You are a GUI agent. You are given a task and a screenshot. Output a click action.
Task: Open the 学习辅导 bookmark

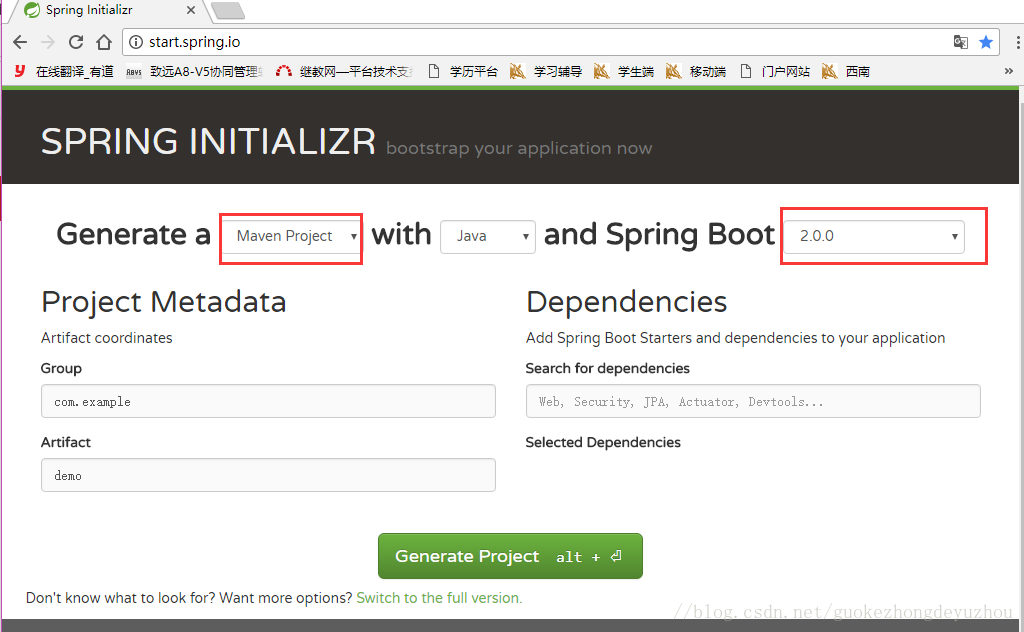coord(546,71)
